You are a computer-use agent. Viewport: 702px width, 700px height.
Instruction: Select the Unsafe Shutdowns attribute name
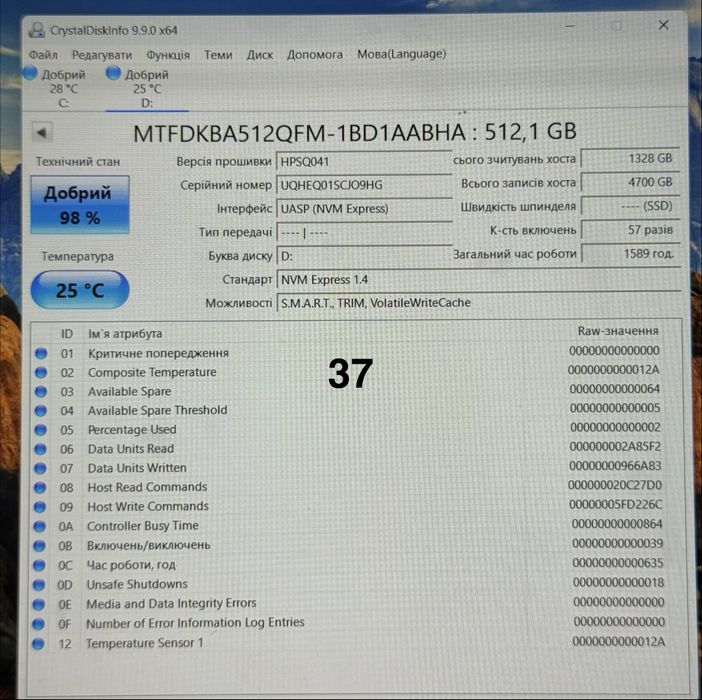click(x=137, y=585)
